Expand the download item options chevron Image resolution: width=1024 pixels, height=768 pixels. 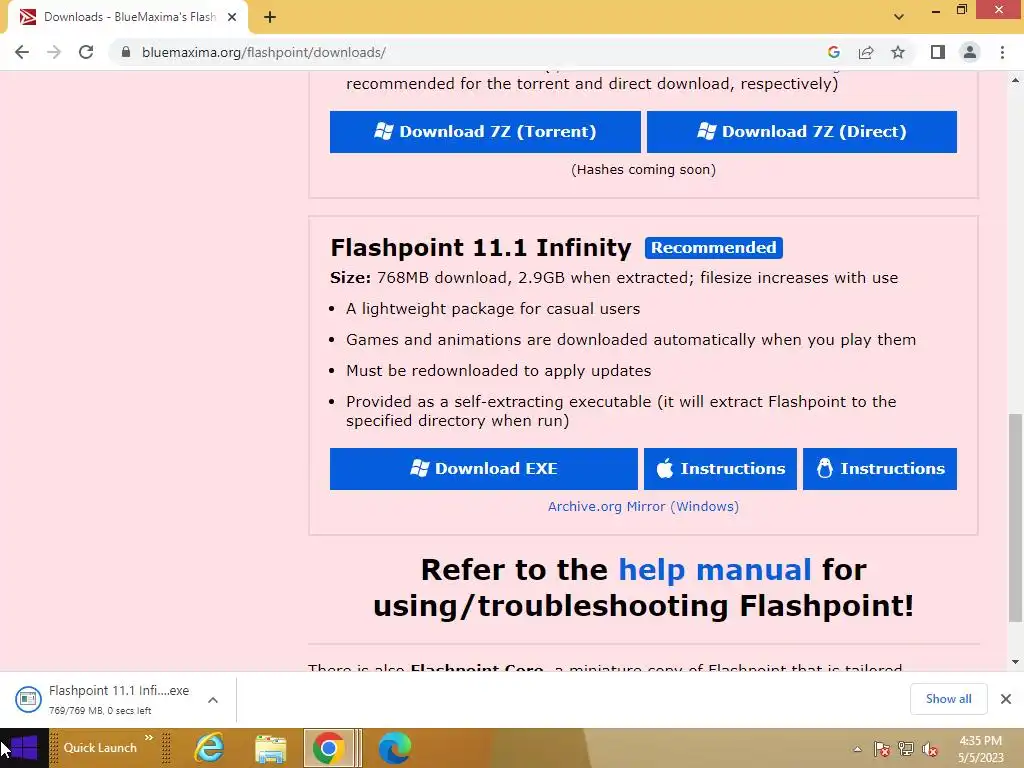pos(212,700)
